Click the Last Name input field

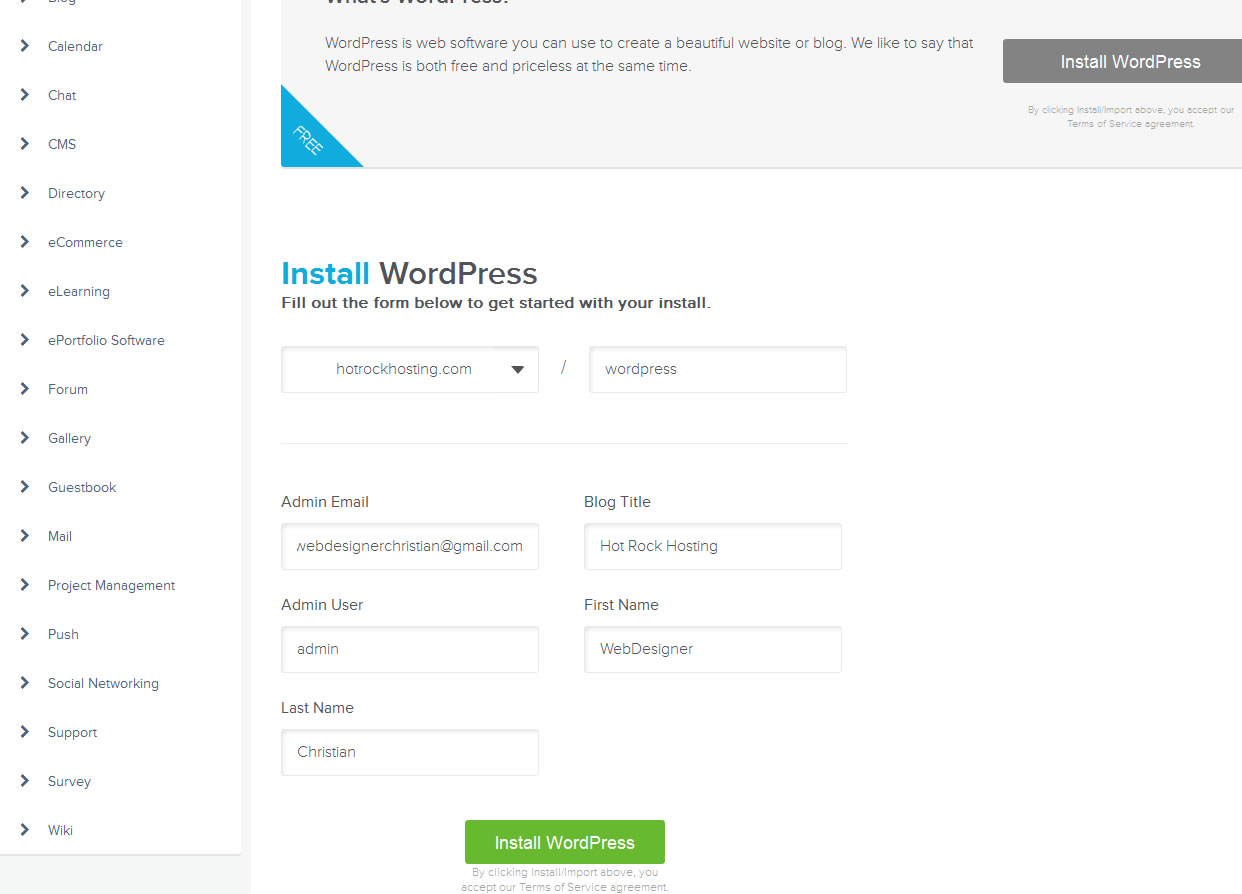[410, 752]
